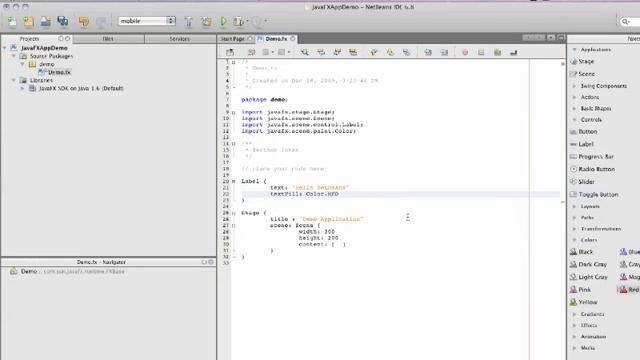Collapse the demo package node
This screenshot has width=640, height=360.
click(22, 64)
